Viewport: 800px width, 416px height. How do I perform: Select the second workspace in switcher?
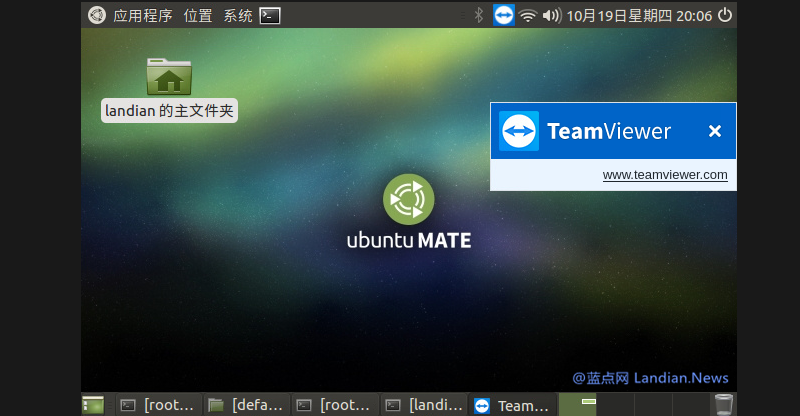point(615,405)
